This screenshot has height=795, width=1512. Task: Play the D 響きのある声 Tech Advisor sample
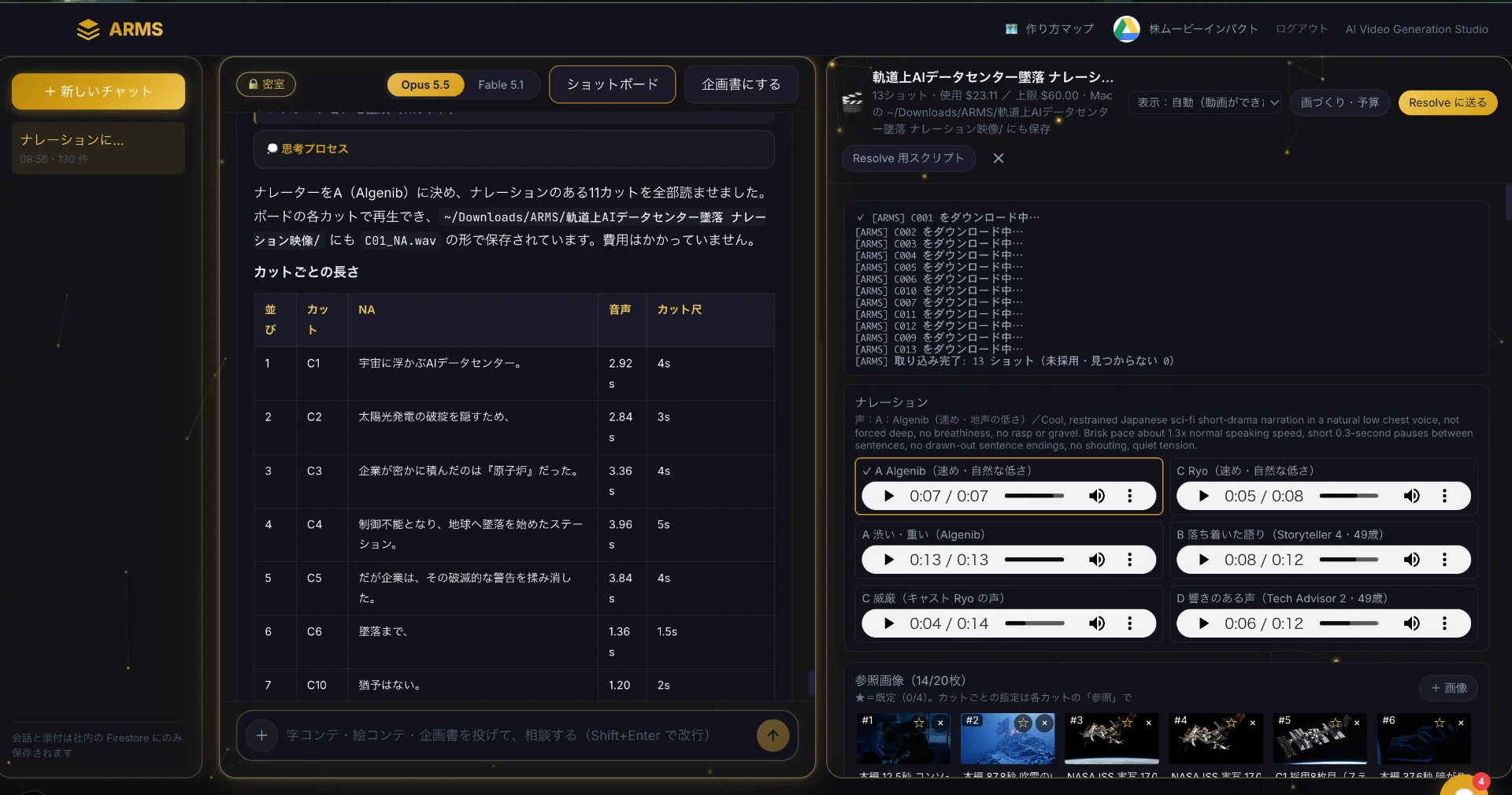click(1203, 623)
